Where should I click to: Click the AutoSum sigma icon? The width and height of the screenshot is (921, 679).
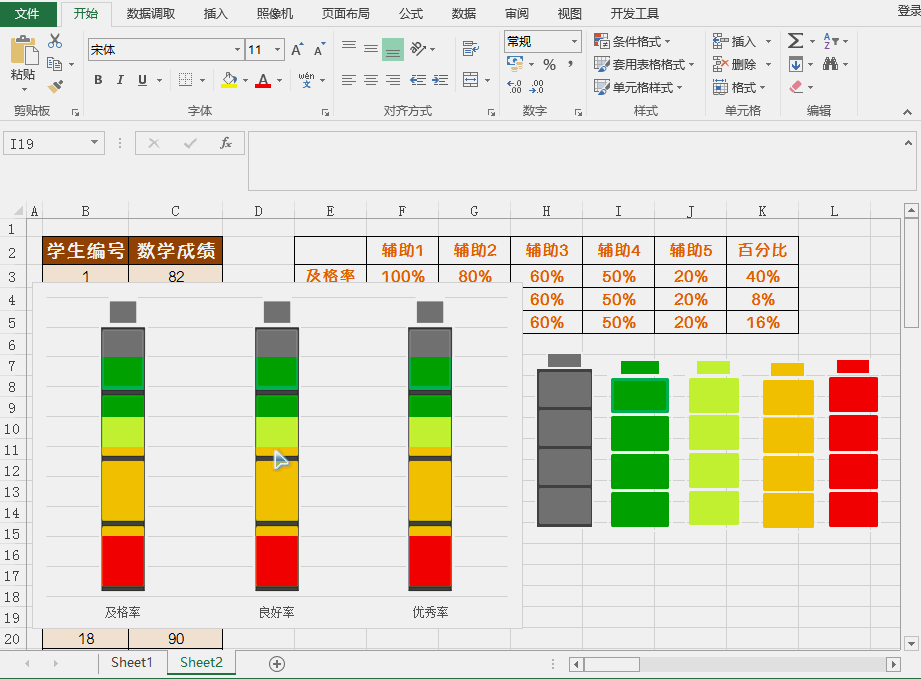point(795,41)
